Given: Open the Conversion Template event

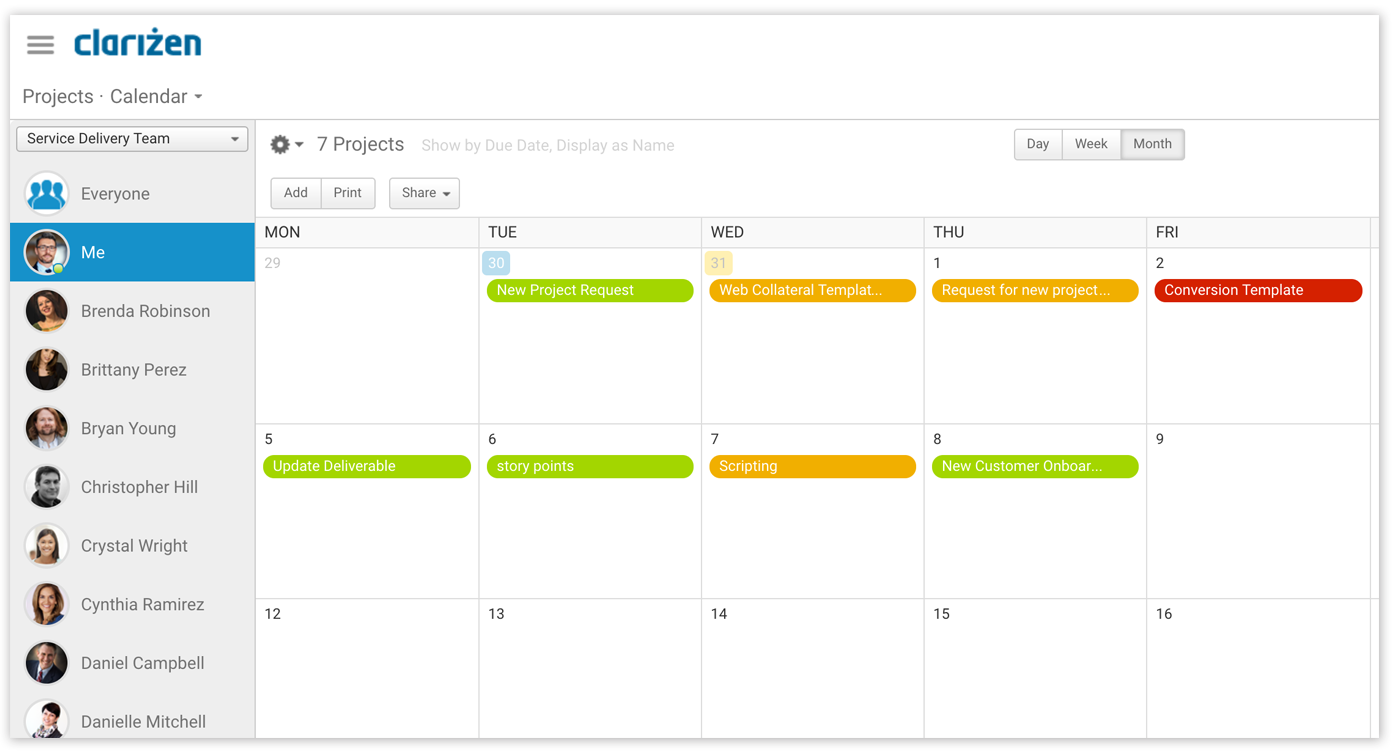Looking at the screenshot, I should point(1258,290).
